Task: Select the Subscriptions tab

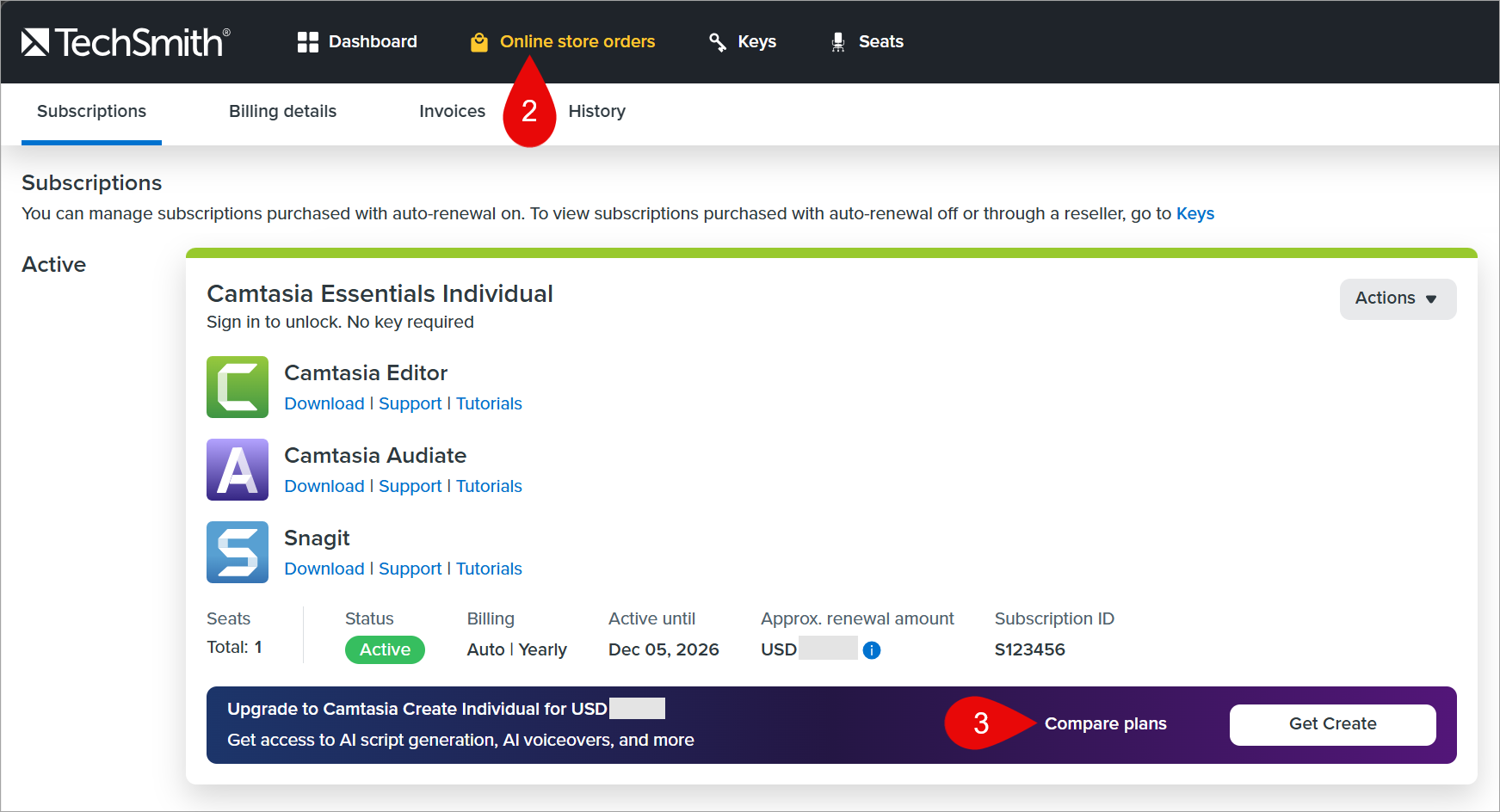Action: [91, 112]
